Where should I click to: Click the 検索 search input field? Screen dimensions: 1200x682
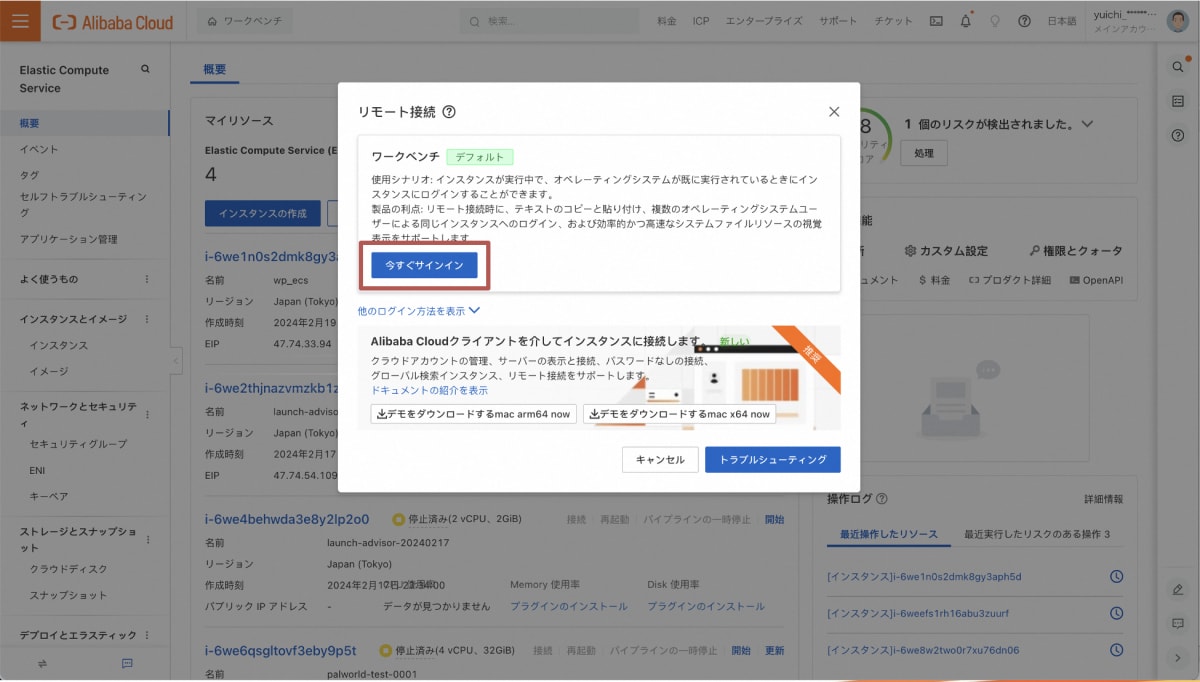(550, 20)
